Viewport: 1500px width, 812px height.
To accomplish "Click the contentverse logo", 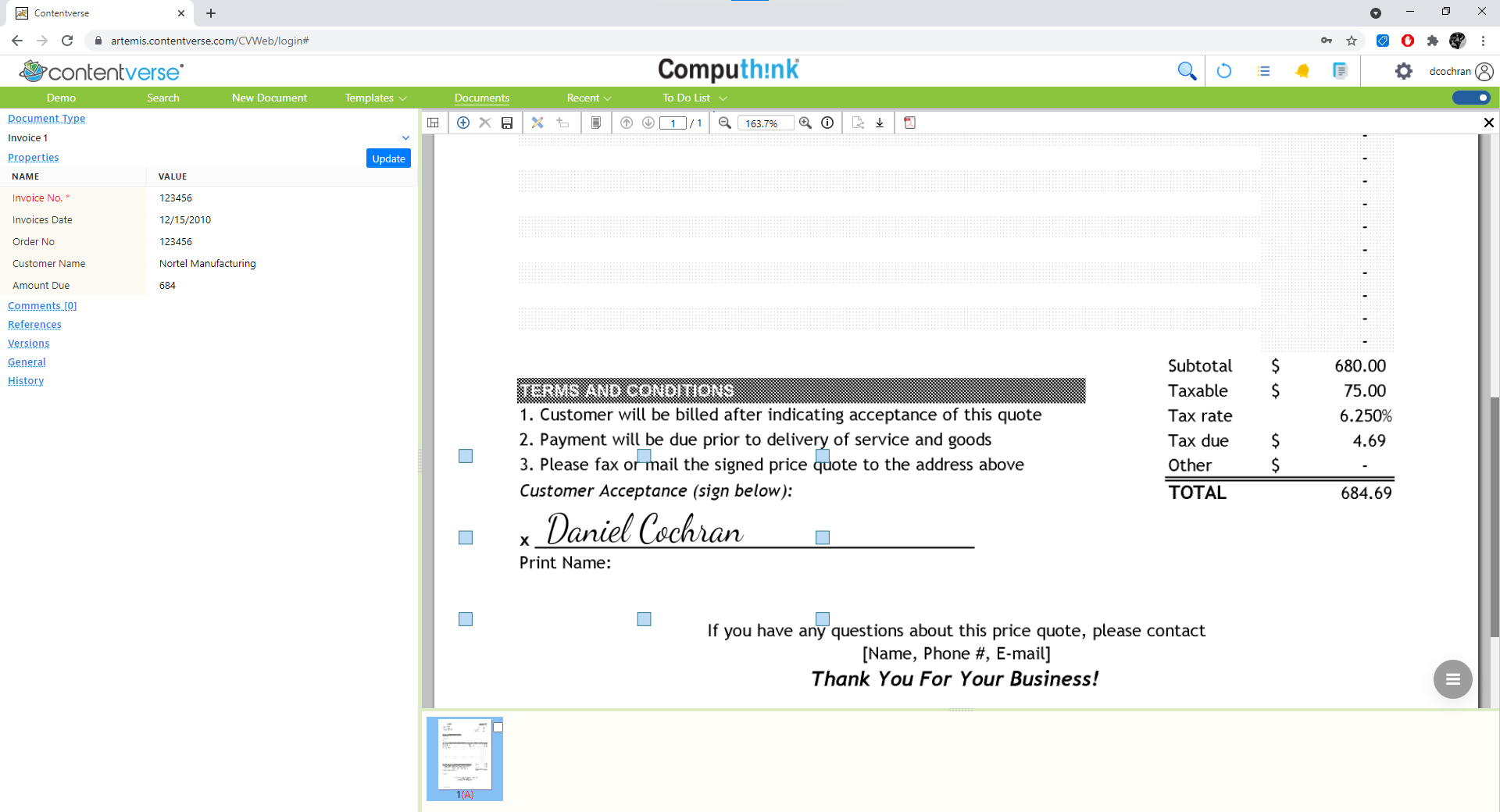I will click(x=102, y=71).
